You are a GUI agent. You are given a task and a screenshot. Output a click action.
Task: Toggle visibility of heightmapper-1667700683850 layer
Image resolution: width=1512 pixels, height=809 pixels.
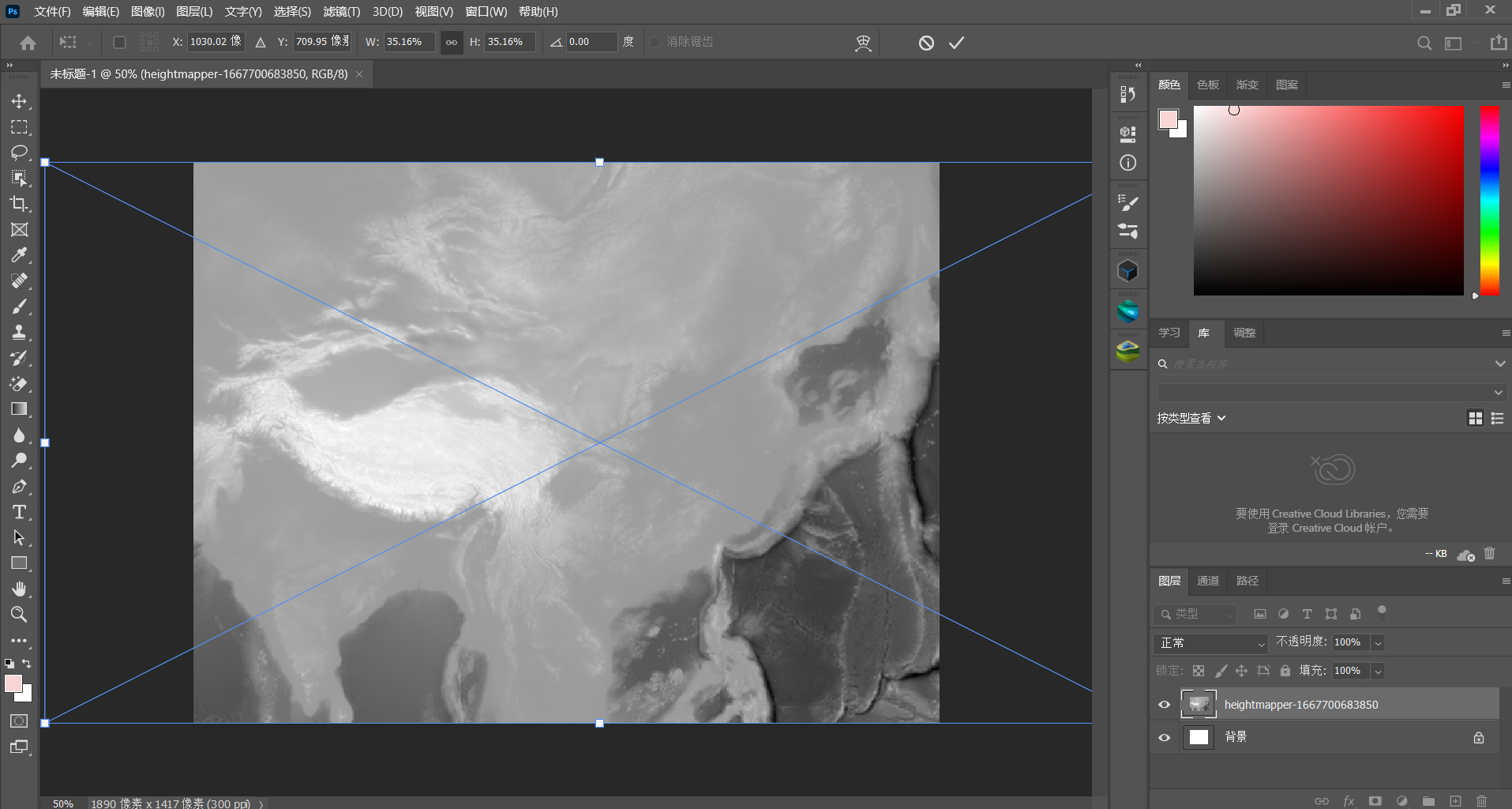1164,705
